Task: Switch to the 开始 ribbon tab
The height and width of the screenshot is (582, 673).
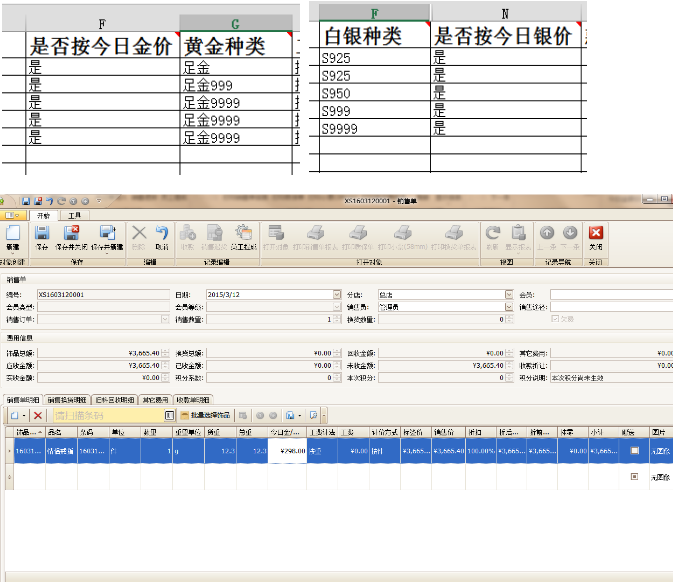Action: pos(43,215)
